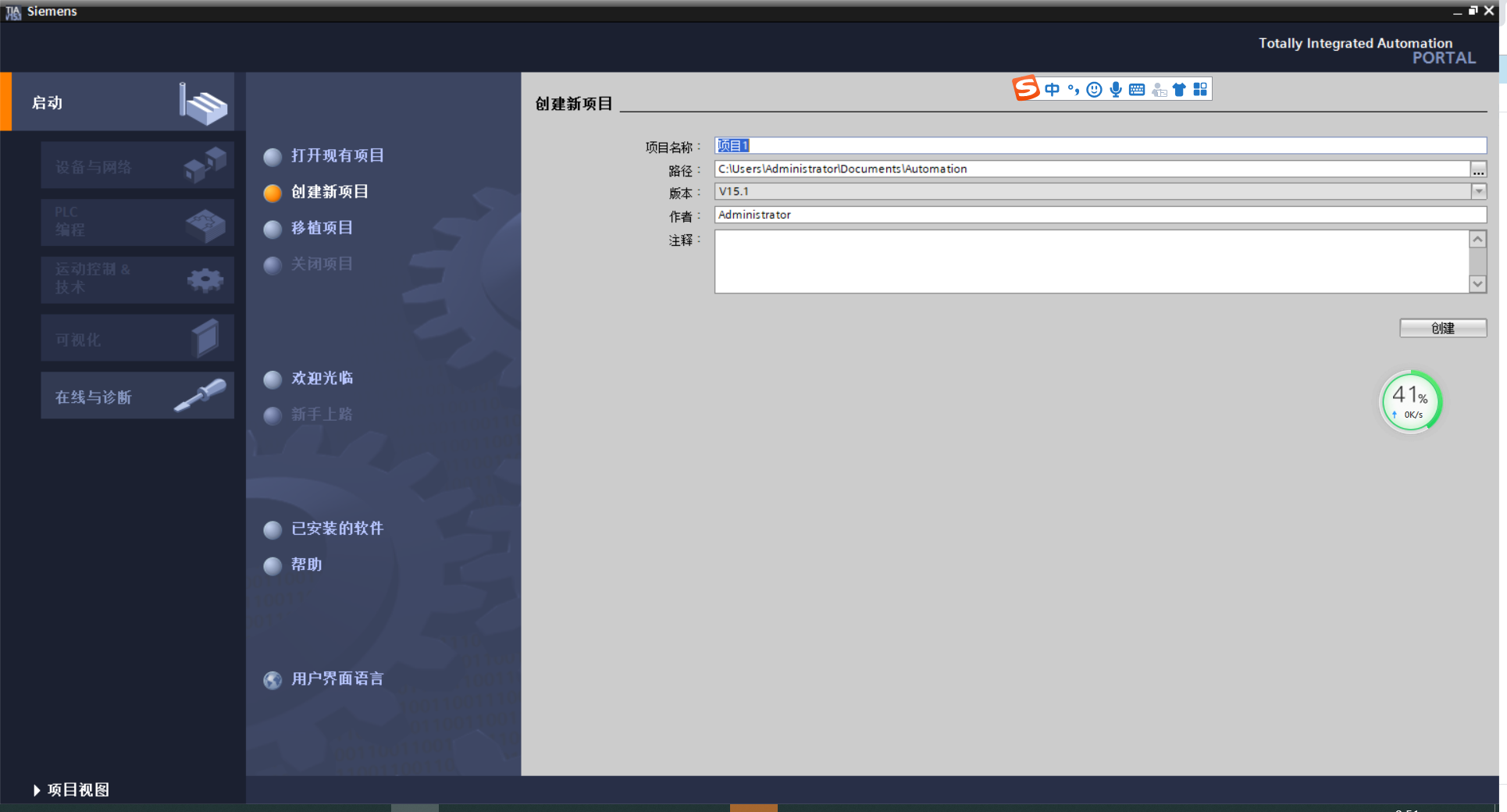Click the TIA Siemens title icon
The image size is (1507, 812).
(12, 12)
